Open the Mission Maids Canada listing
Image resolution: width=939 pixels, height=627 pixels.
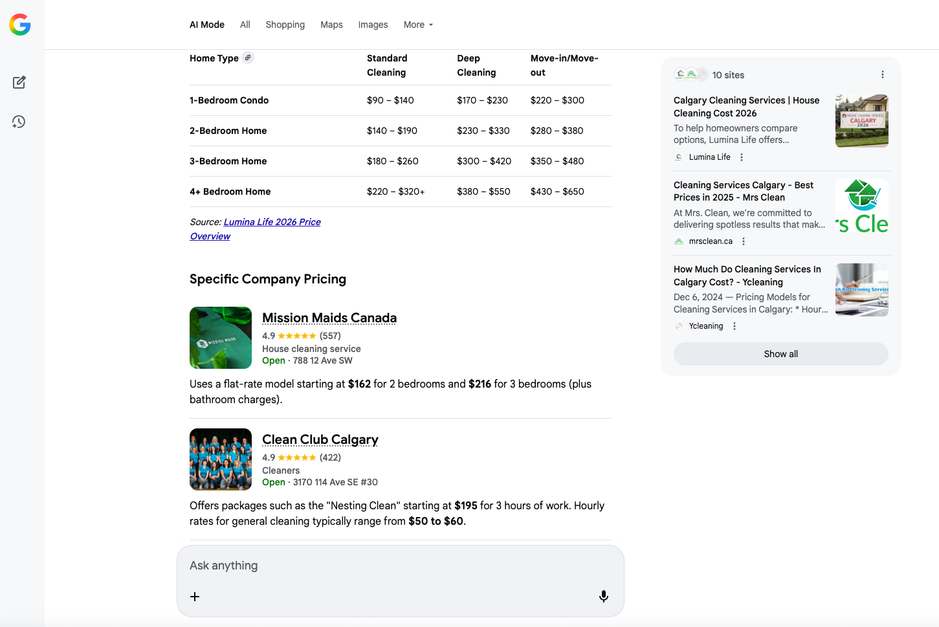click(329, 318)
